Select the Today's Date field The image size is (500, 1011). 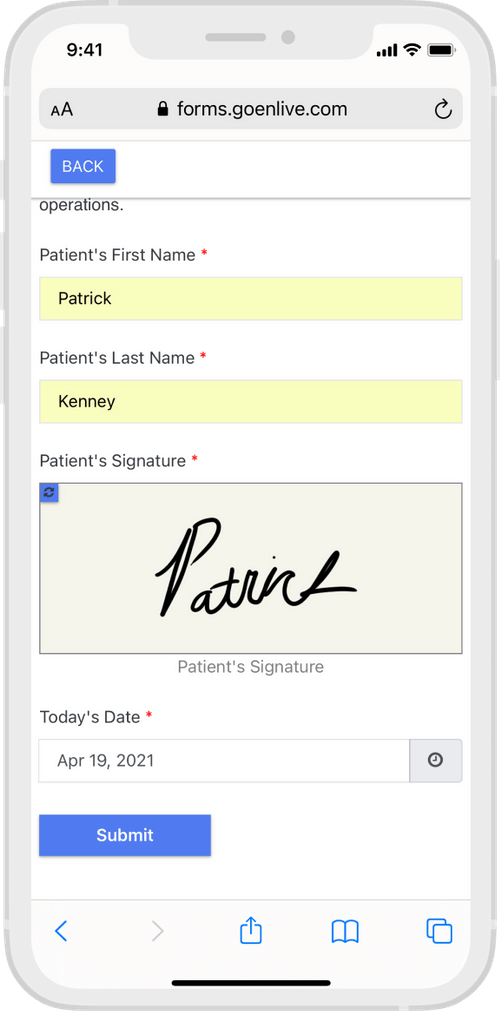click(224, 760)
